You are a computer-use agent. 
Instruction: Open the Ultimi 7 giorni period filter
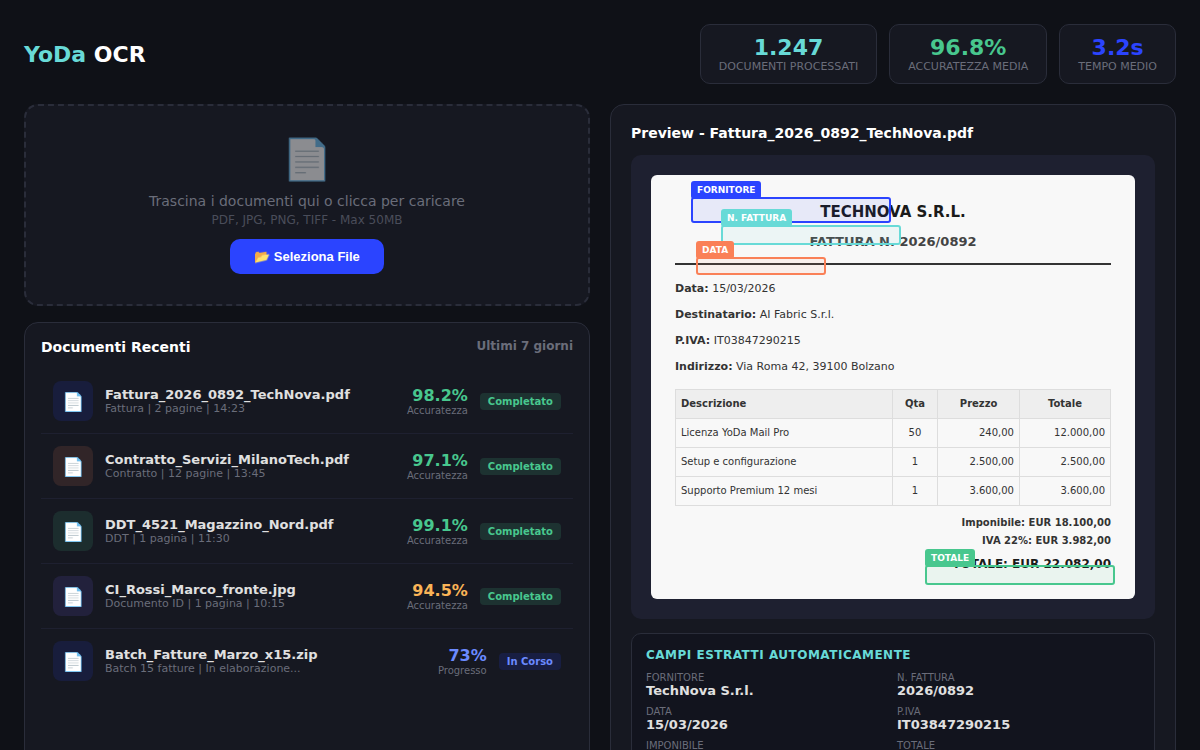[524, 346]
